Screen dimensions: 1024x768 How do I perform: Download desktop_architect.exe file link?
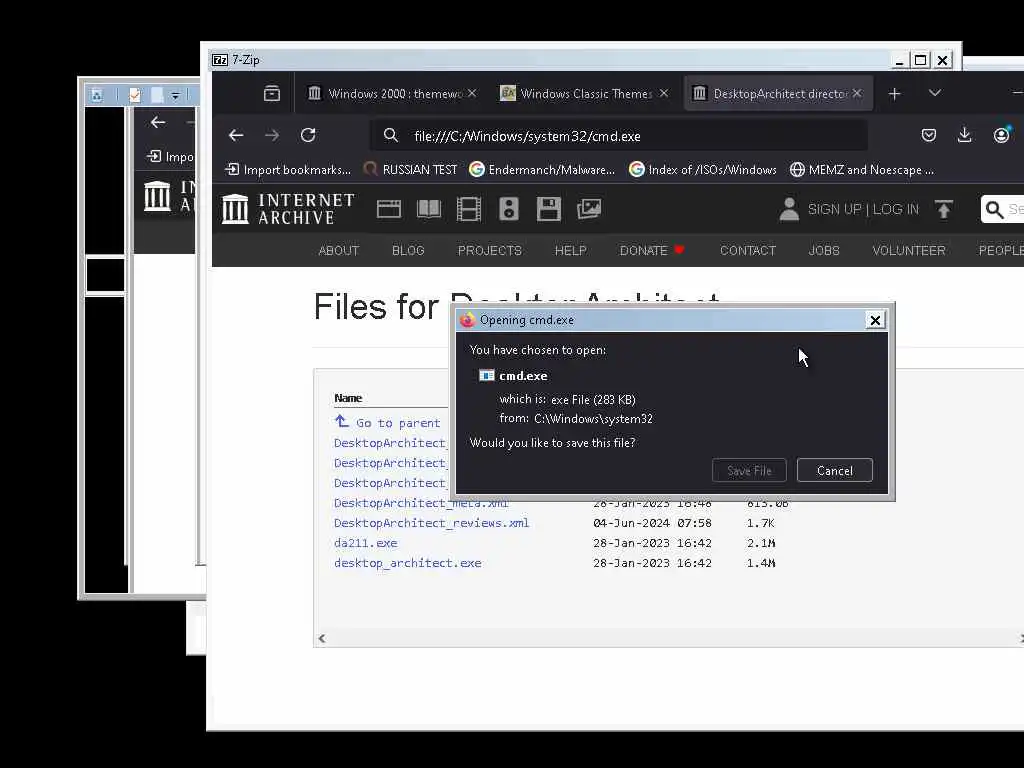pos(408,563)
